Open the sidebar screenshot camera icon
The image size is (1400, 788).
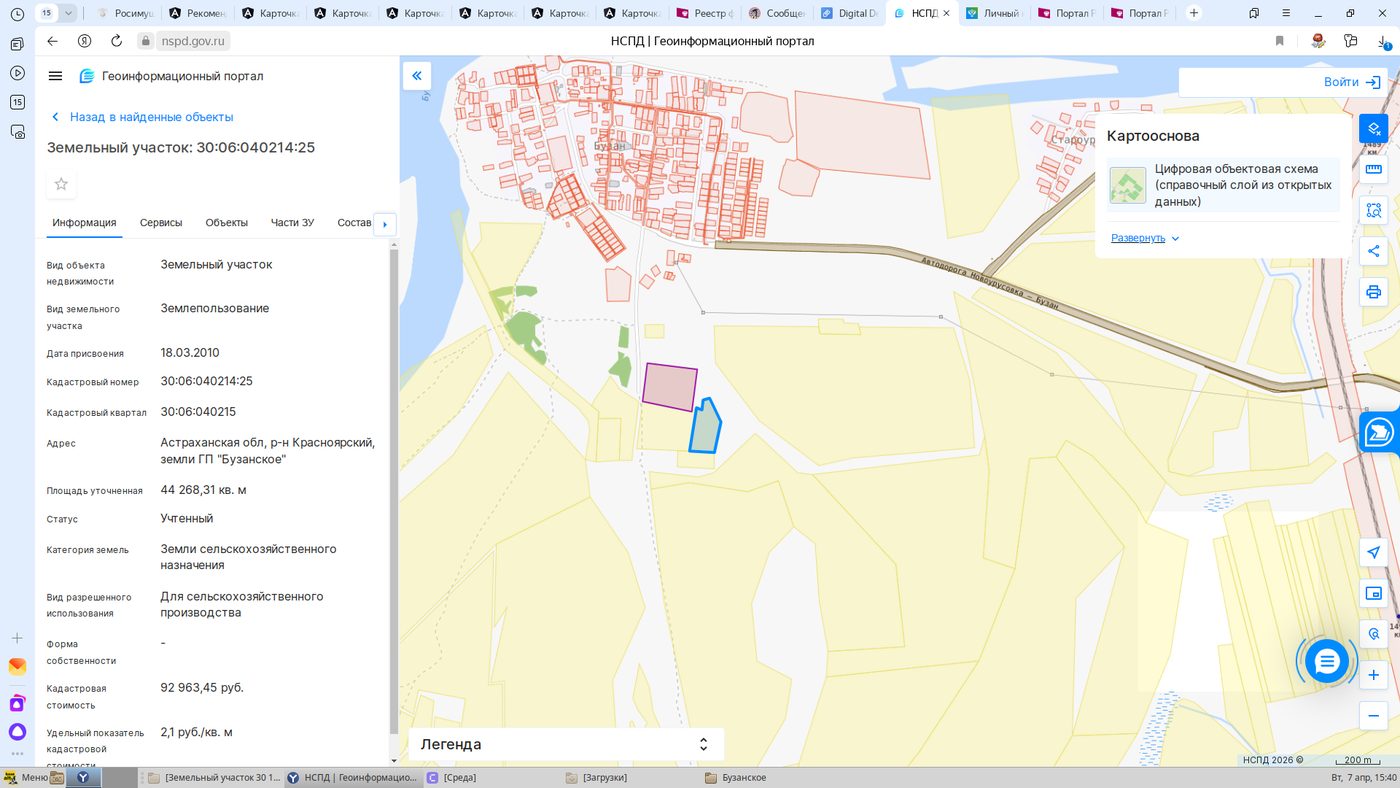tap(17, 131)
